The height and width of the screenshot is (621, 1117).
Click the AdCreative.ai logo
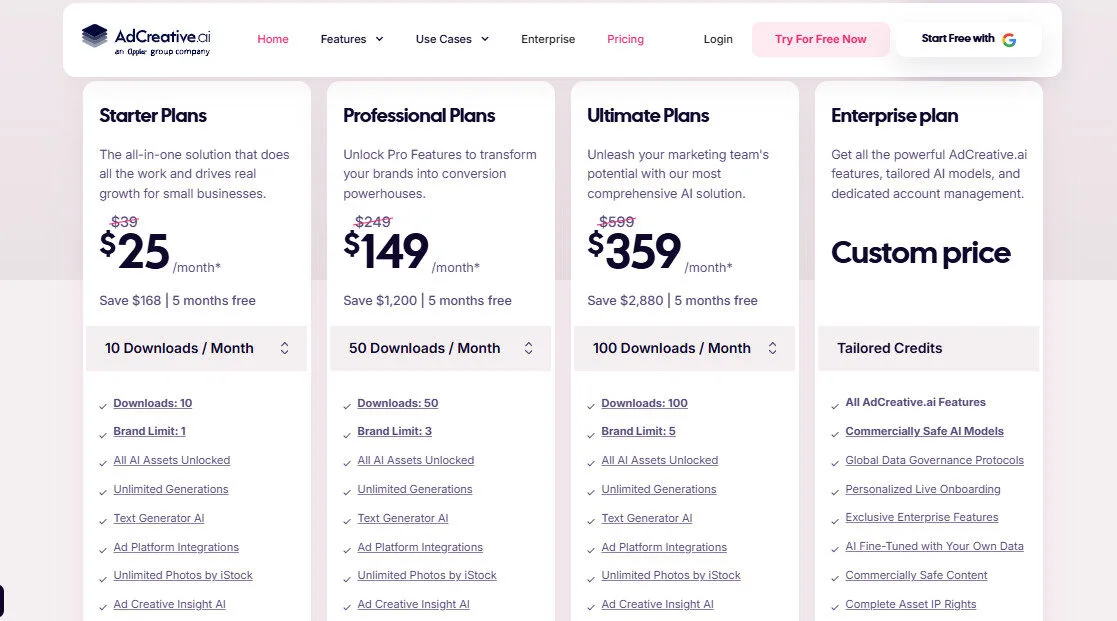coord(143,38)
